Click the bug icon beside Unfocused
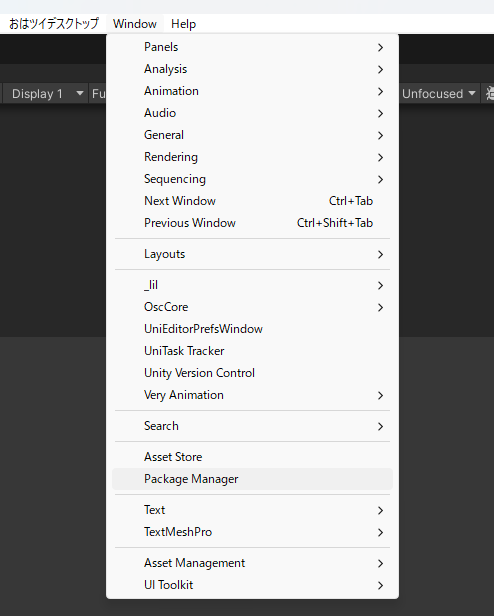Viewport: 494px width, 616px height. 489,94
